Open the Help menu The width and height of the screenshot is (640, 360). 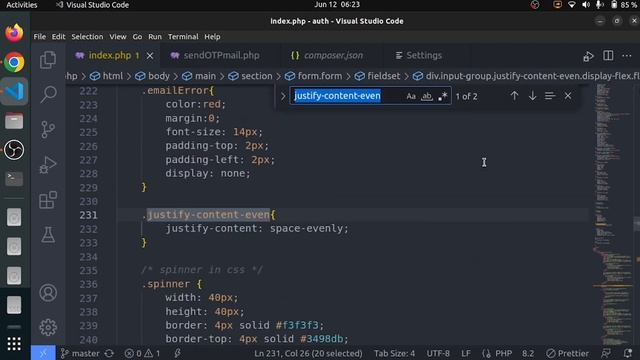pos(212,37)
